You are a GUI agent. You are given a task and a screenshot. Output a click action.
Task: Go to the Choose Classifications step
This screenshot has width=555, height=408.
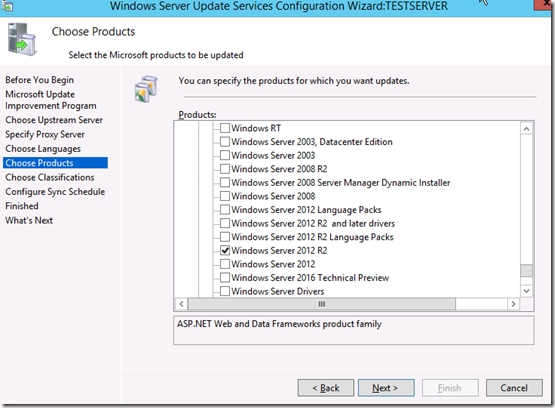pyautogui.click(x=50, y=177)
